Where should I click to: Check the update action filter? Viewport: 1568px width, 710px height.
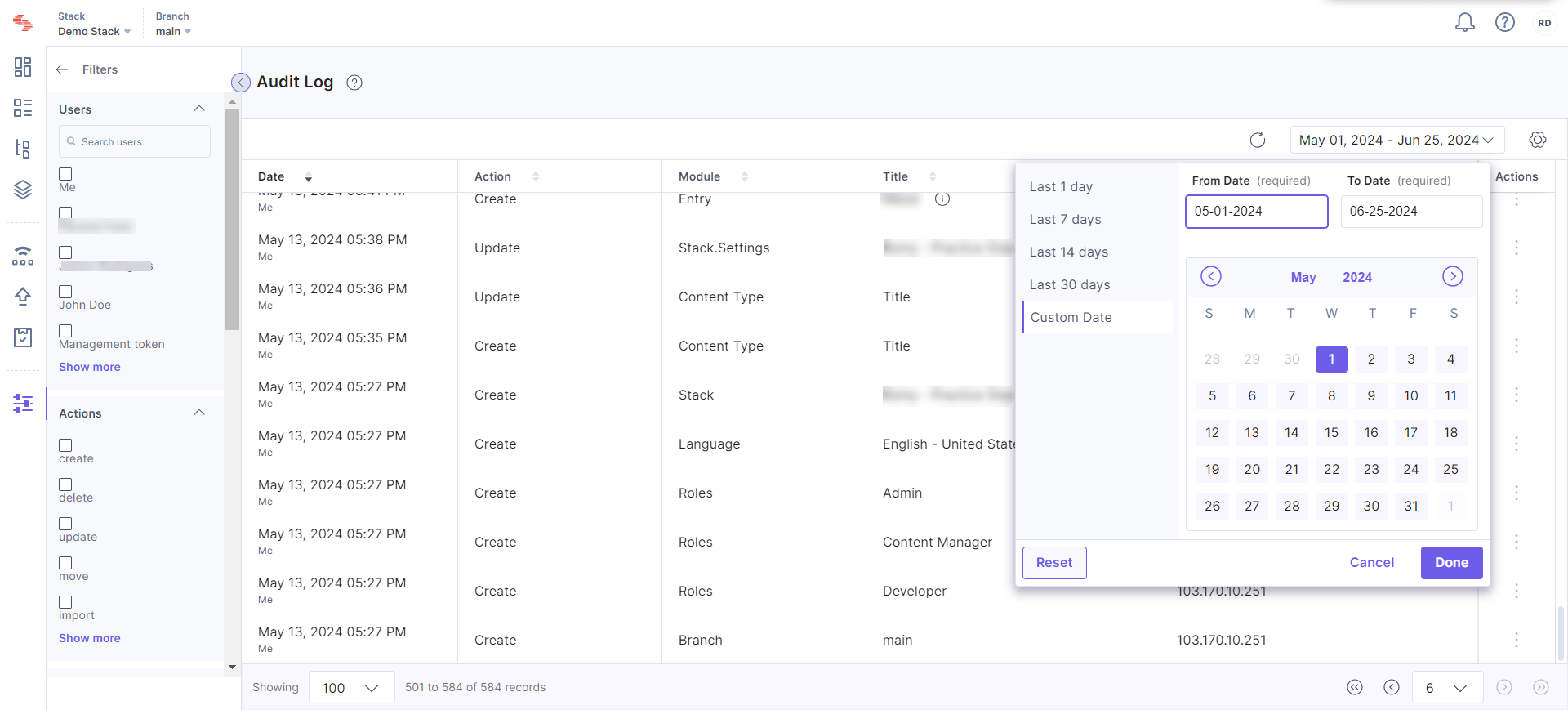point(65,524)
